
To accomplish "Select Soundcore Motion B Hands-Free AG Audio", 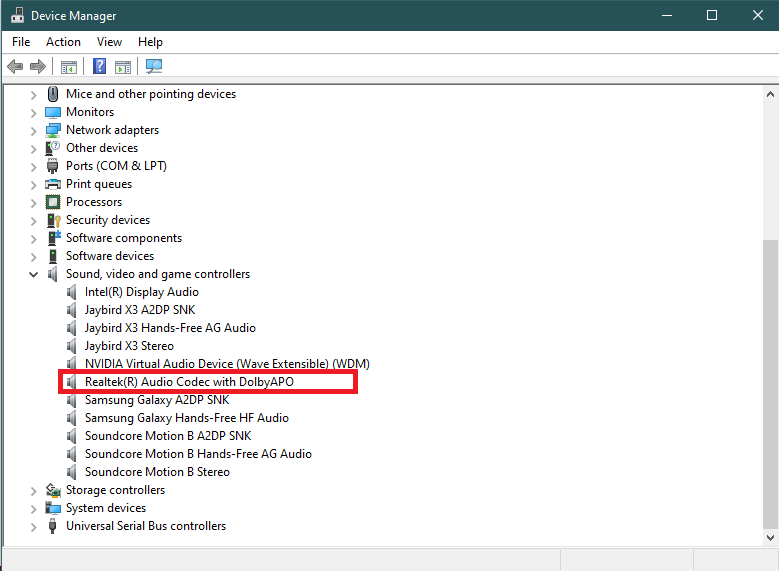I will (x=198, y=454).
